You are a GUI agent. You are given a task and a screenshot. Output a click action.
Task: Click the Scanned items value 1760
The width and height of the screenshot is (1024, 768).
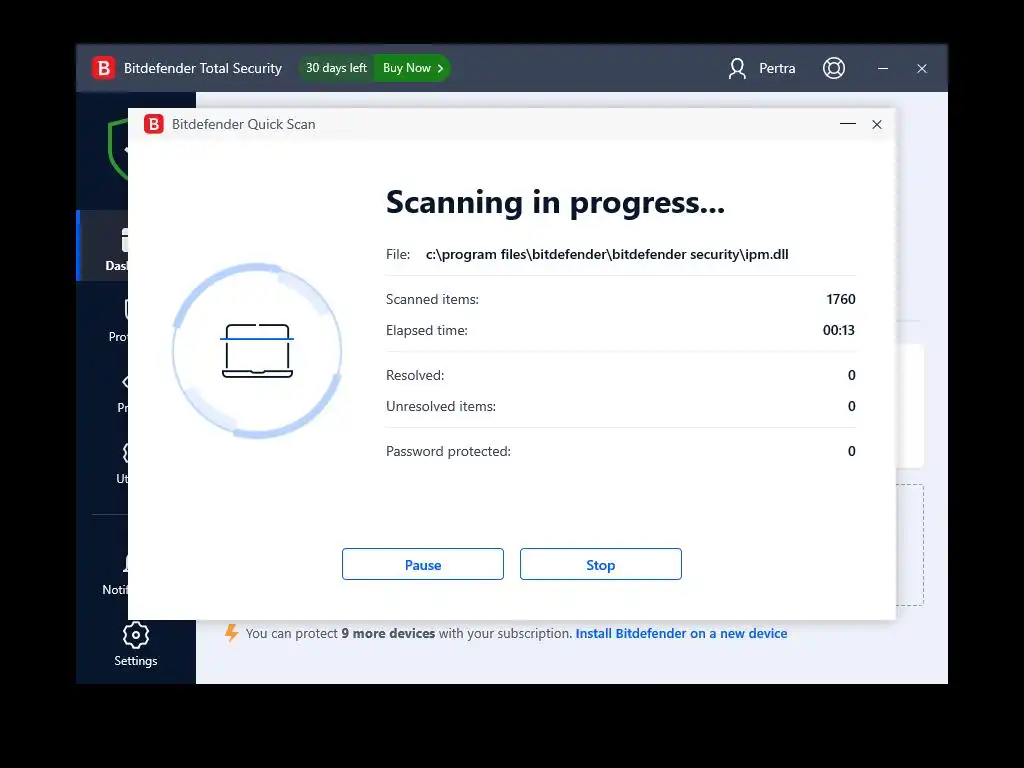point(840,299)
